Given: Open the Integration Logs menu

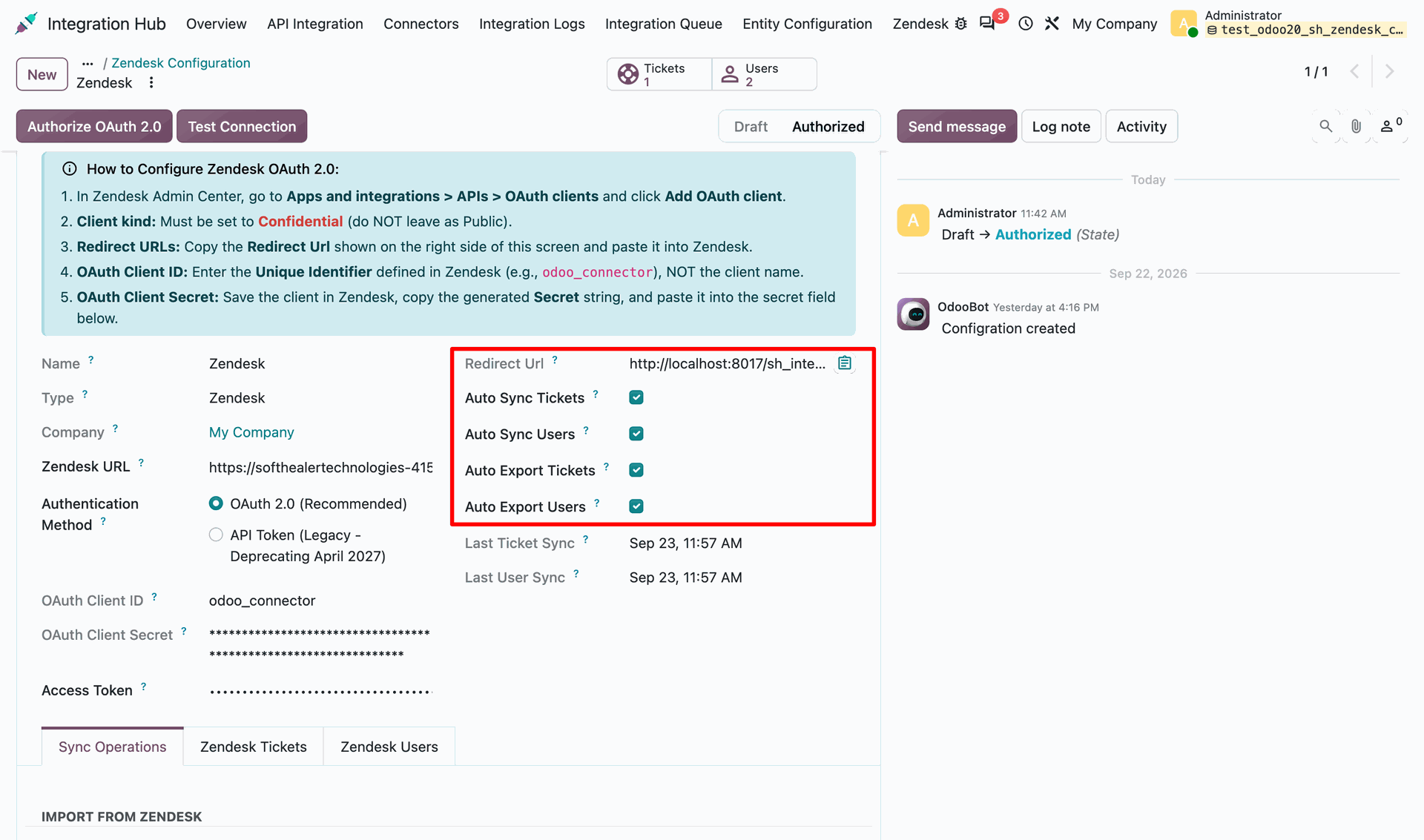Looking at the screenshot, I should pos(532,24).
